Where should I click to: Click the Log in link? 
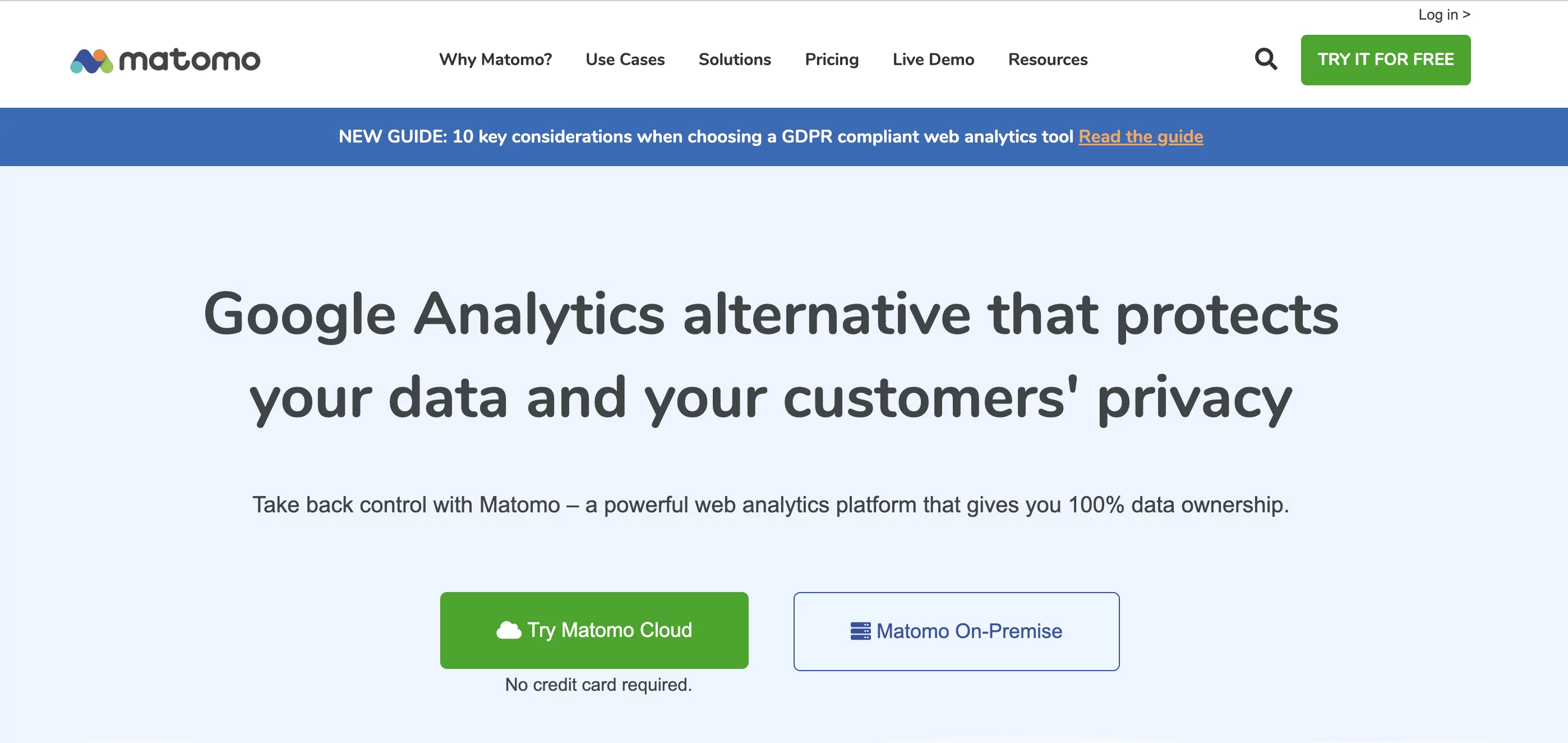(x=1444, y=15)
